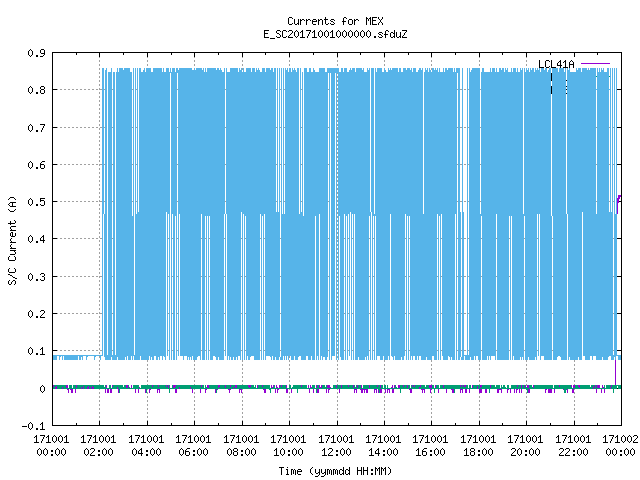Click the '171001 08:00' x-axis tick label

point(241,446)
